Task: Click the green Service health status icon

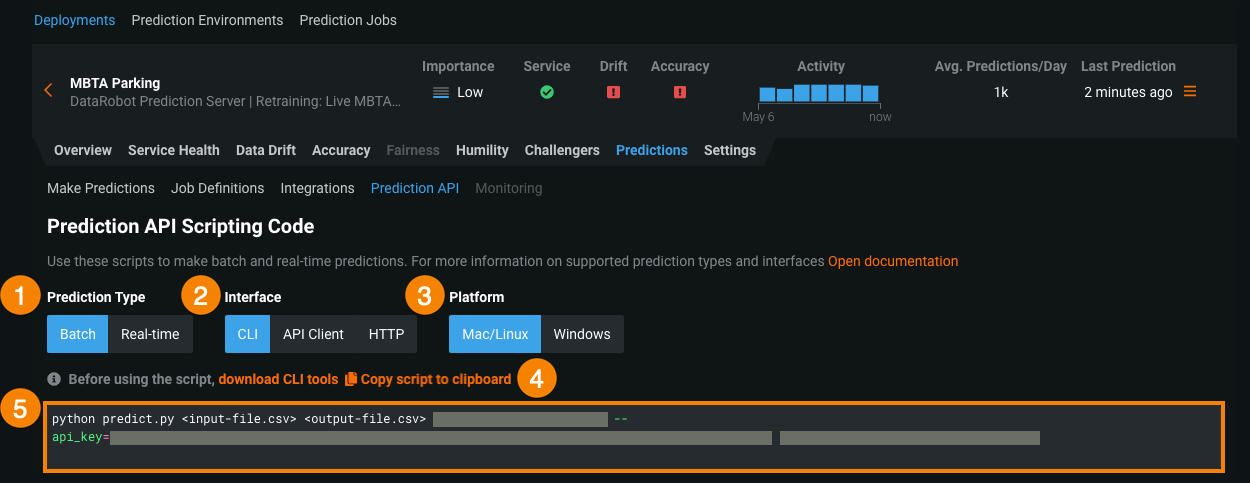Action: tap(547, 92)
